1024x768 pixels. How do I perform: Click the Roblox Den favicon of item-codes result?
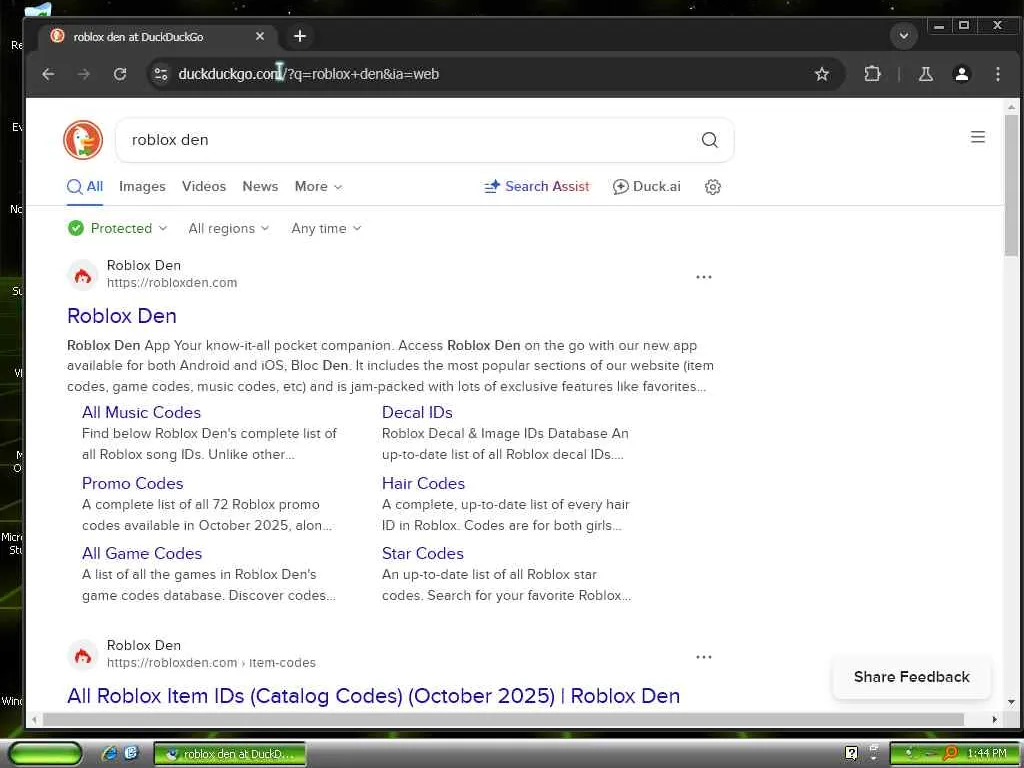83,655
